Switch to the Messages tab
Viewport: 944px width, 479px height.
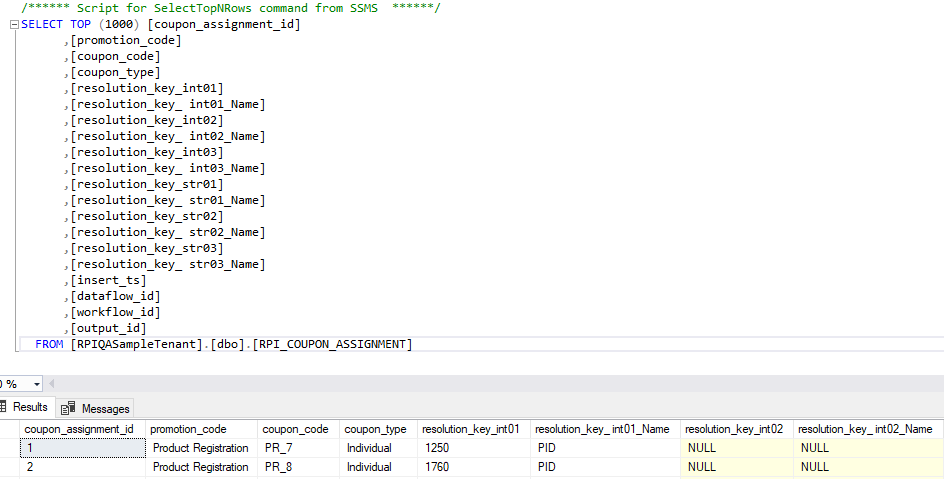click(97, 408)
